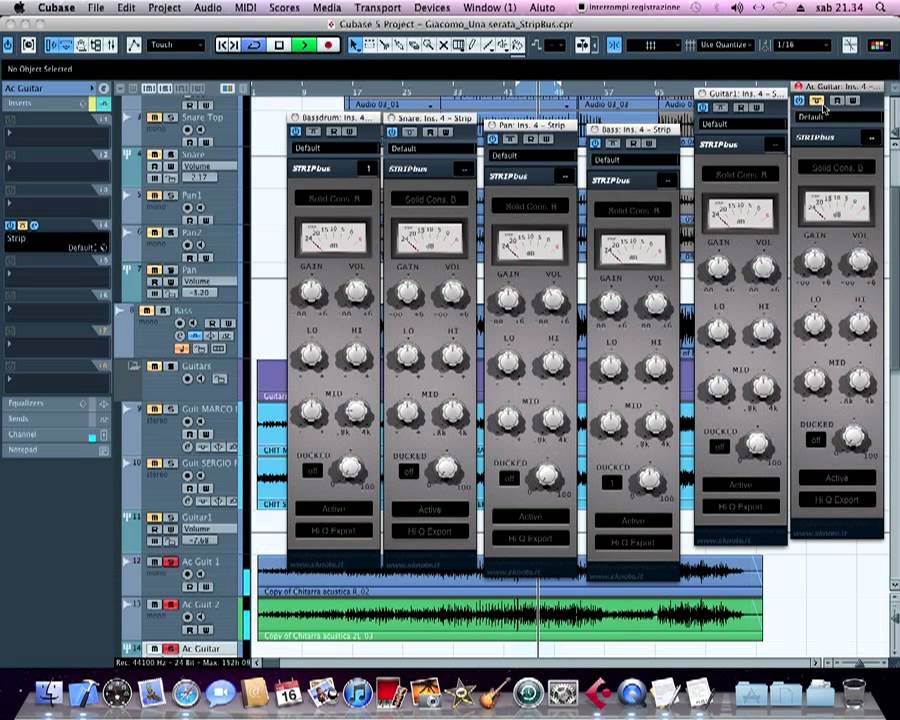Toggle the Inspector view toolbar button
This screenshot has width=900, height=720.
51,45
